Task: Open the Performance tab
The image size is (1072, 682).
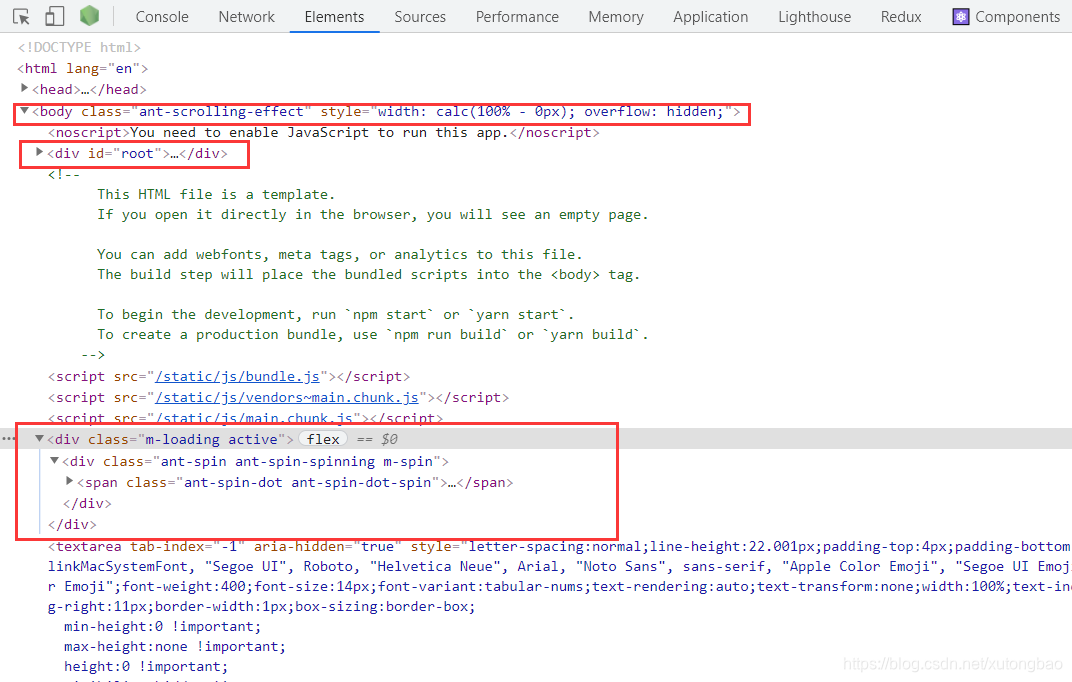Action: (x=517, y=16)
